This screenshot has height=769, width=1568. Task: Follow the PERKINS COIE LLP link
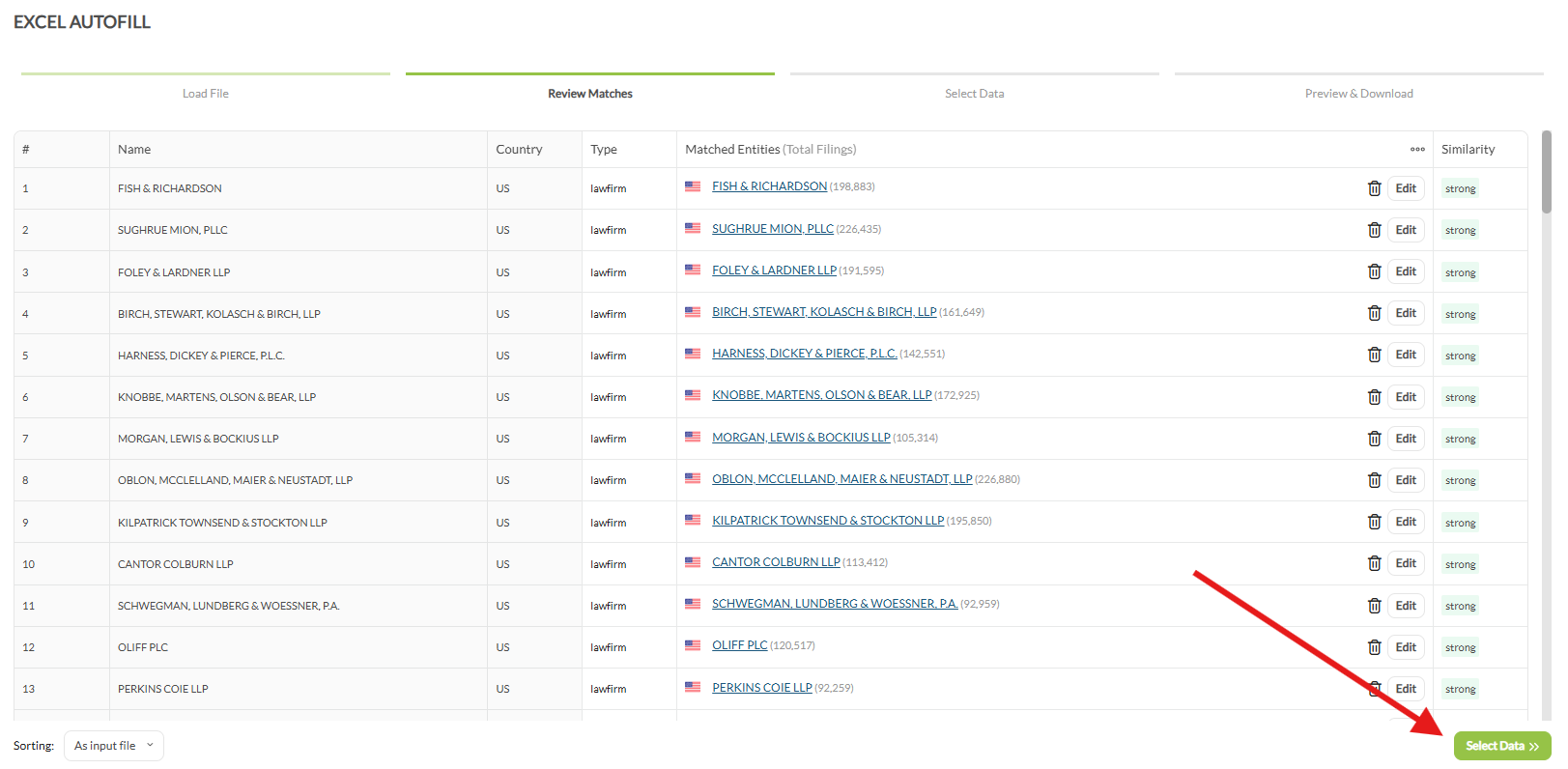(762, 688)
